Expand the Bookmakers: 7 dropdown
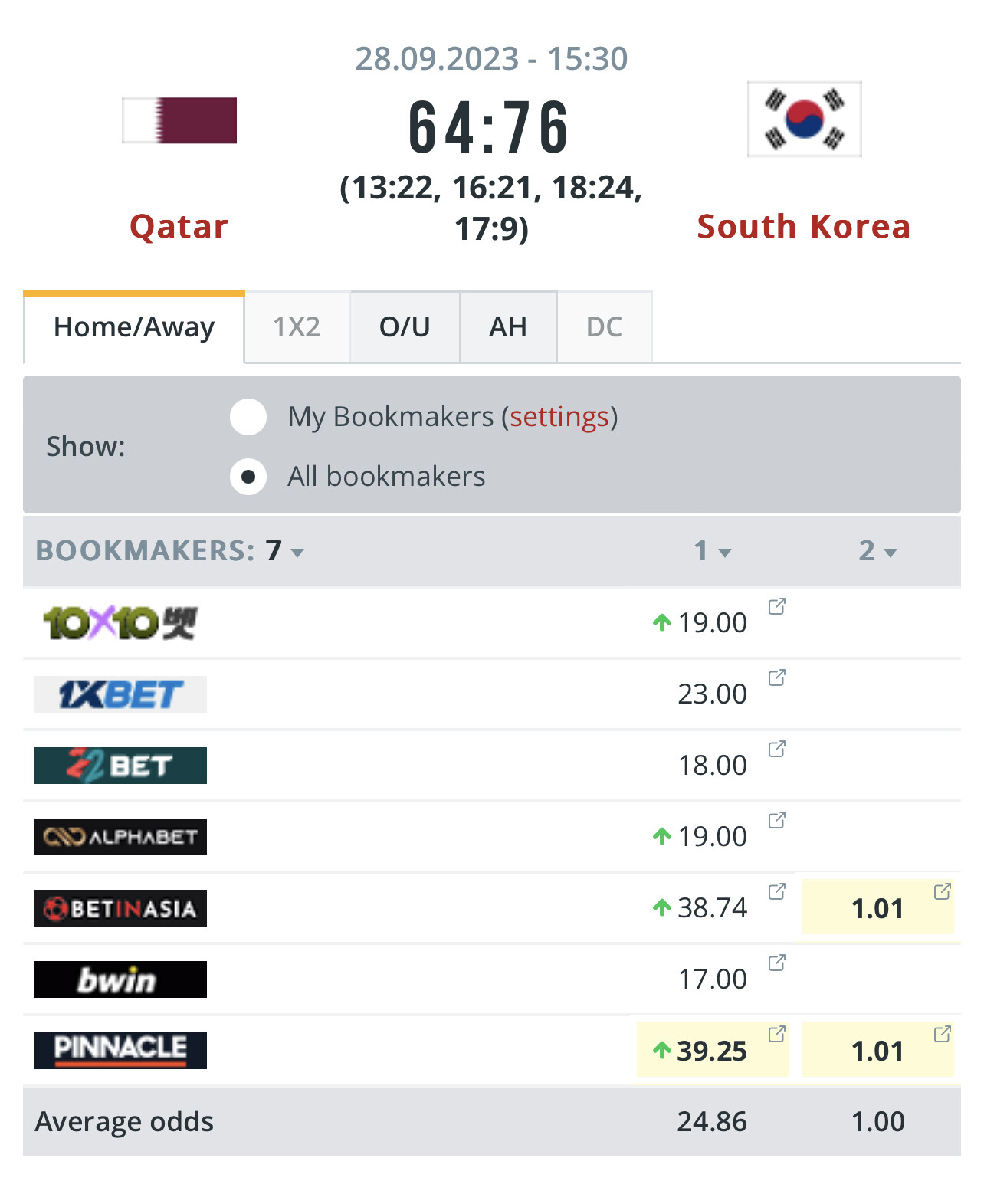 (297, 553)
